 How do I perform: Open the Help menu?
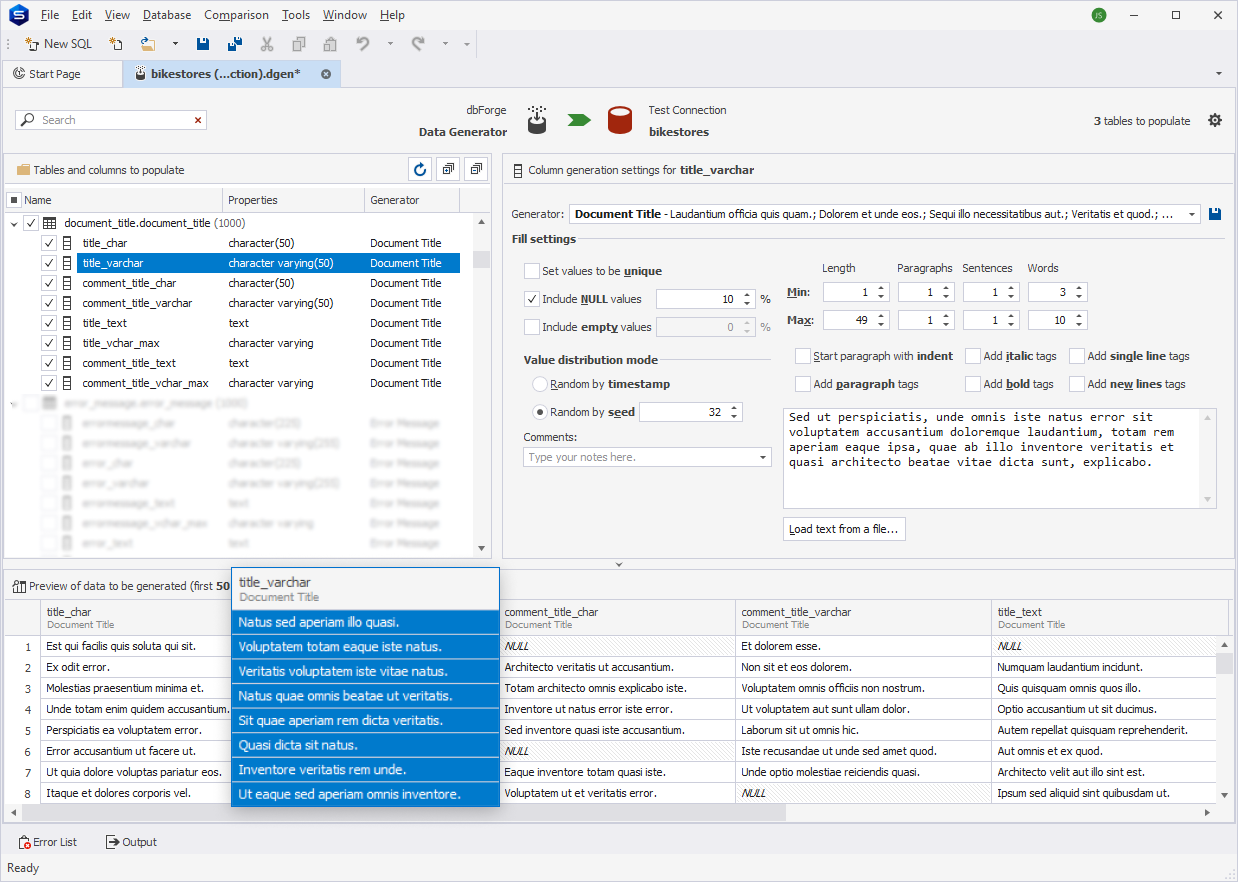[392, 15]
